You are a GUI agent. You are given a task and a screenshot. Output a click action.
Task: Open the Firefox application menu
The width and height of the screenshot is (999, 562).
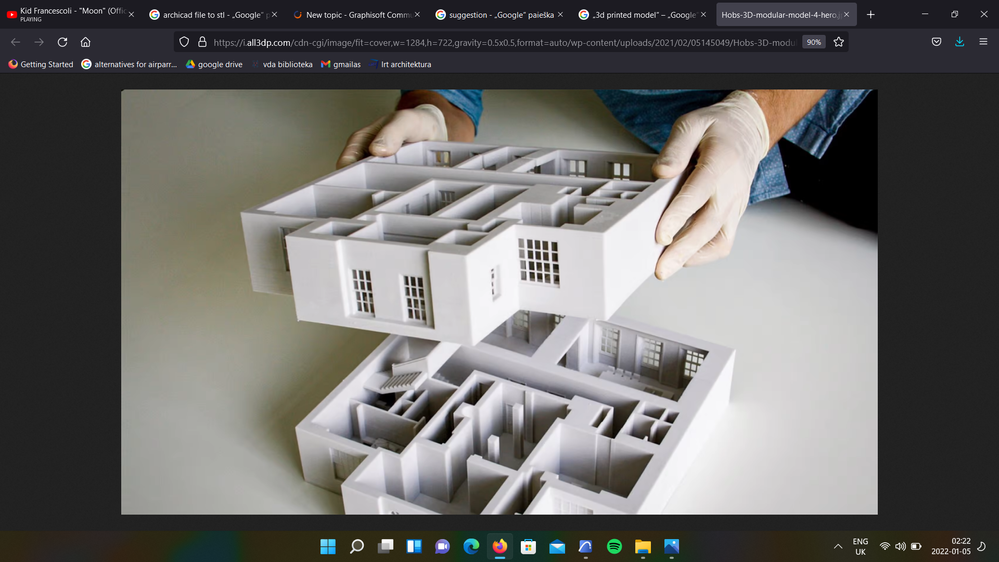click(x=983, y=42)
